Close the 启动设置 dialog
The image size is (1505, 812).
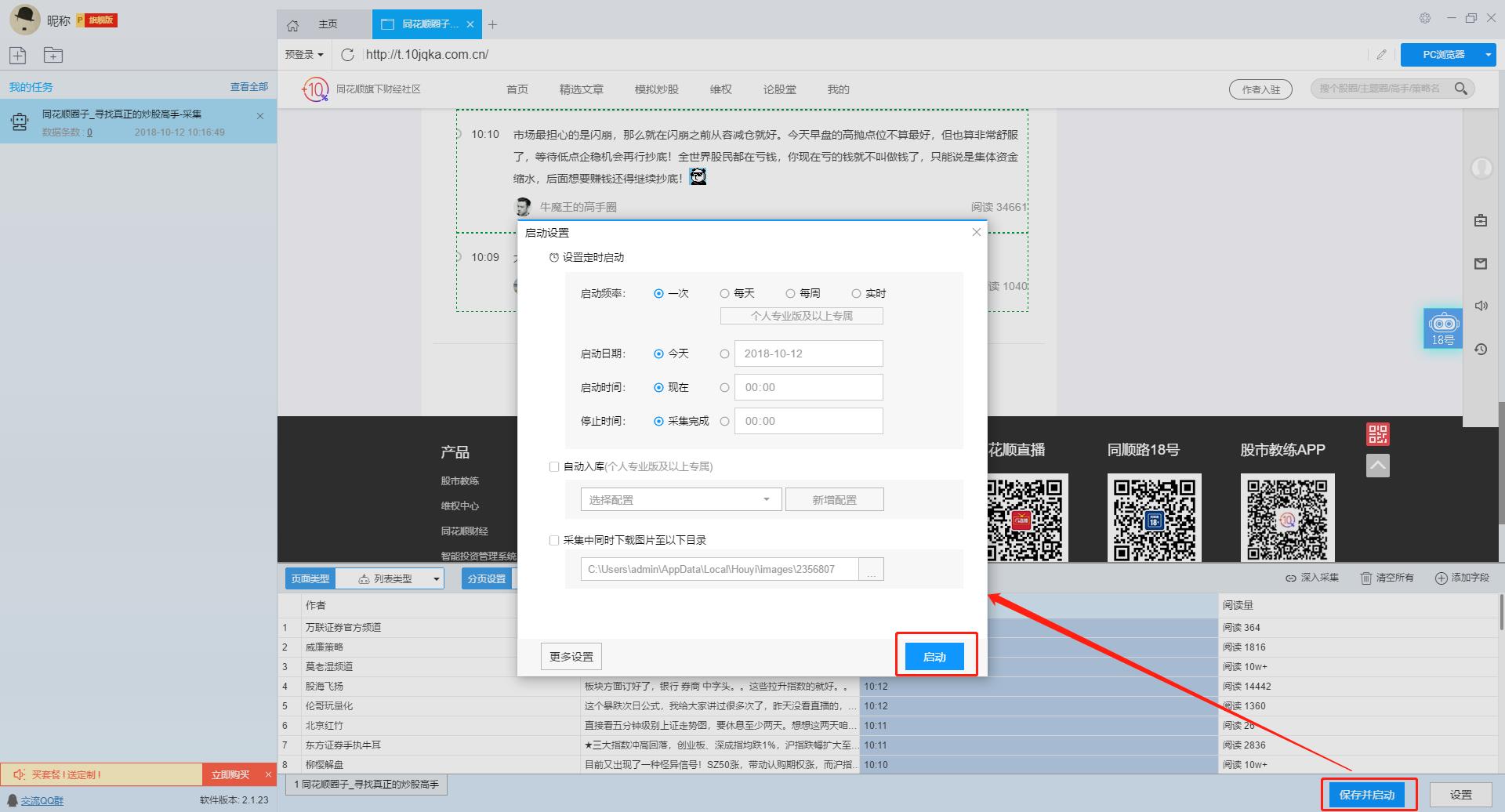click(x=976, y=232)
